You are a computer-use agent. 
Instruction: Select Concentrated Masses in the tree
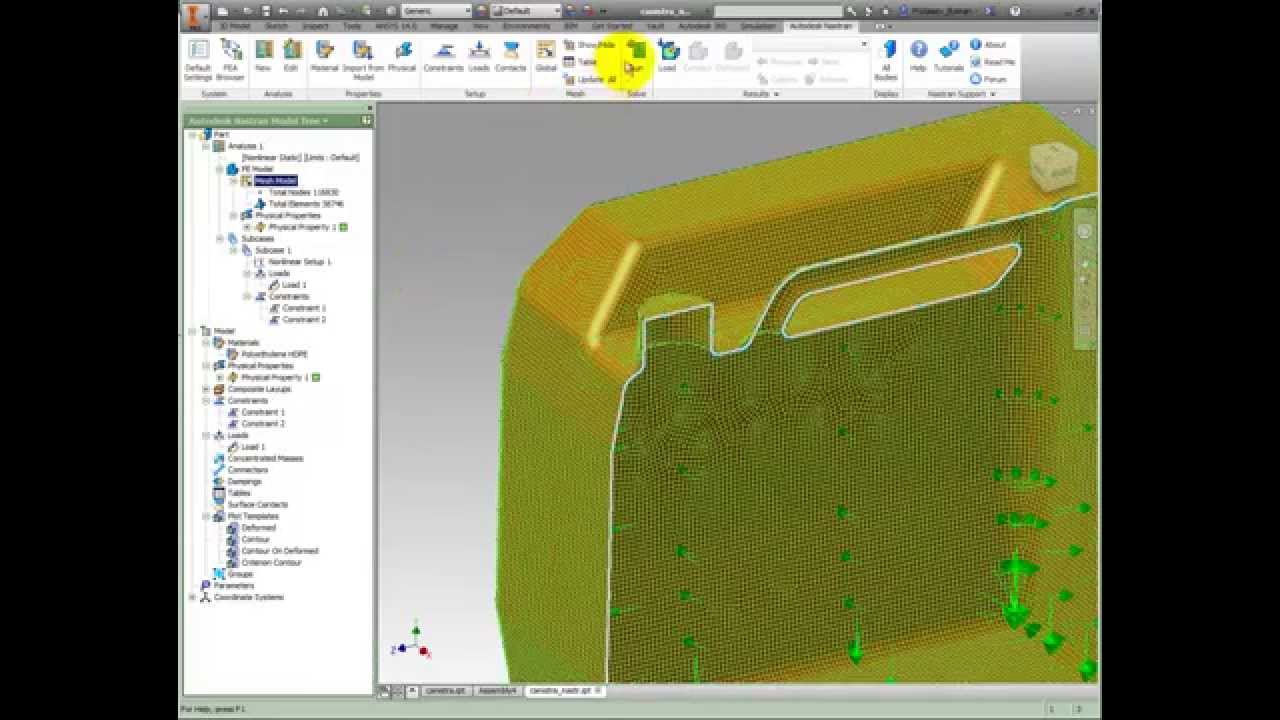click(265, 458)
